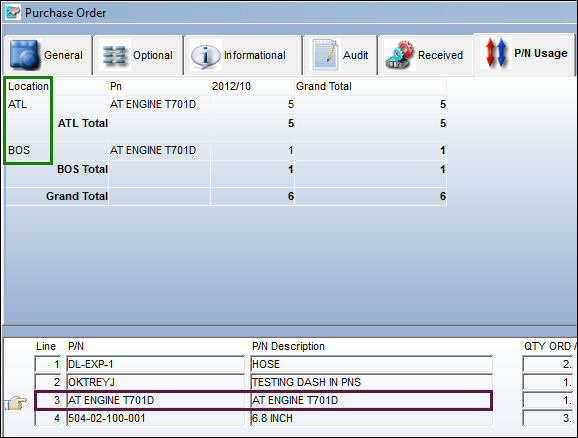Click AT ENGINE T701D in BOS row
578x438 pixels.
click(153, 150)
